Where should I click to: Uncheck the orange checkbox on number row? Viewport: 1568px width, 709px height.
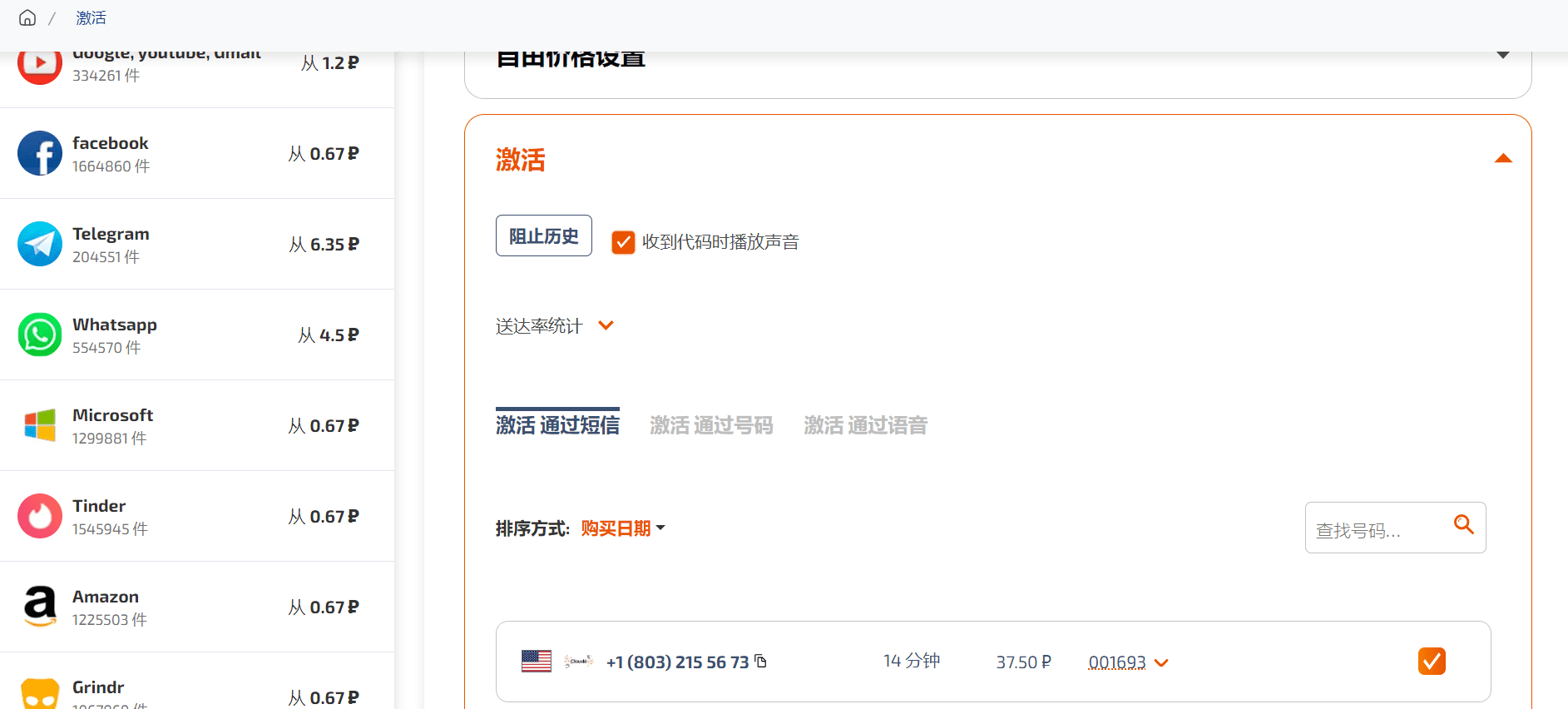pyautogui.click(x=1432, y=662)
